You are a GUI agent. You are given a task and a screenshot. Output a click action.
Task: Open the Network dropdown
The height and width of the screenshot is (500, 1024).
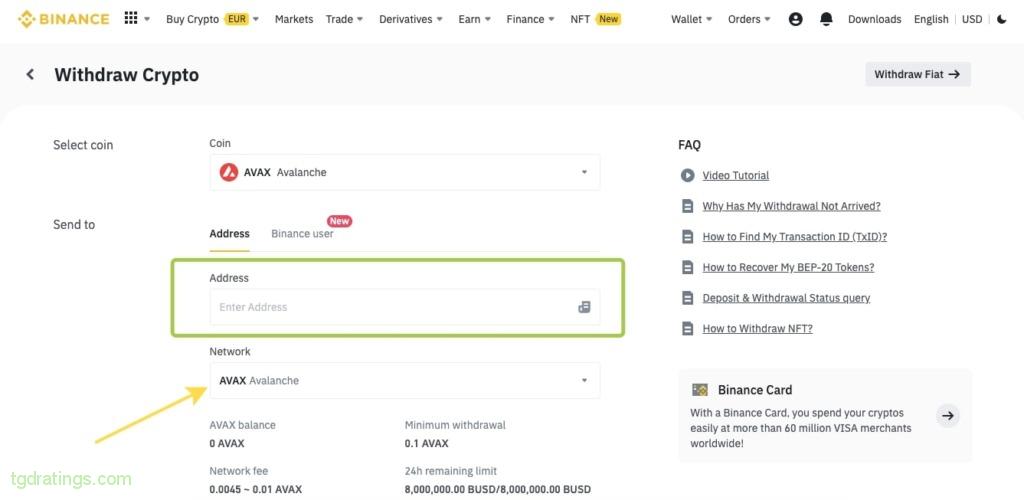tap(404, 381)
